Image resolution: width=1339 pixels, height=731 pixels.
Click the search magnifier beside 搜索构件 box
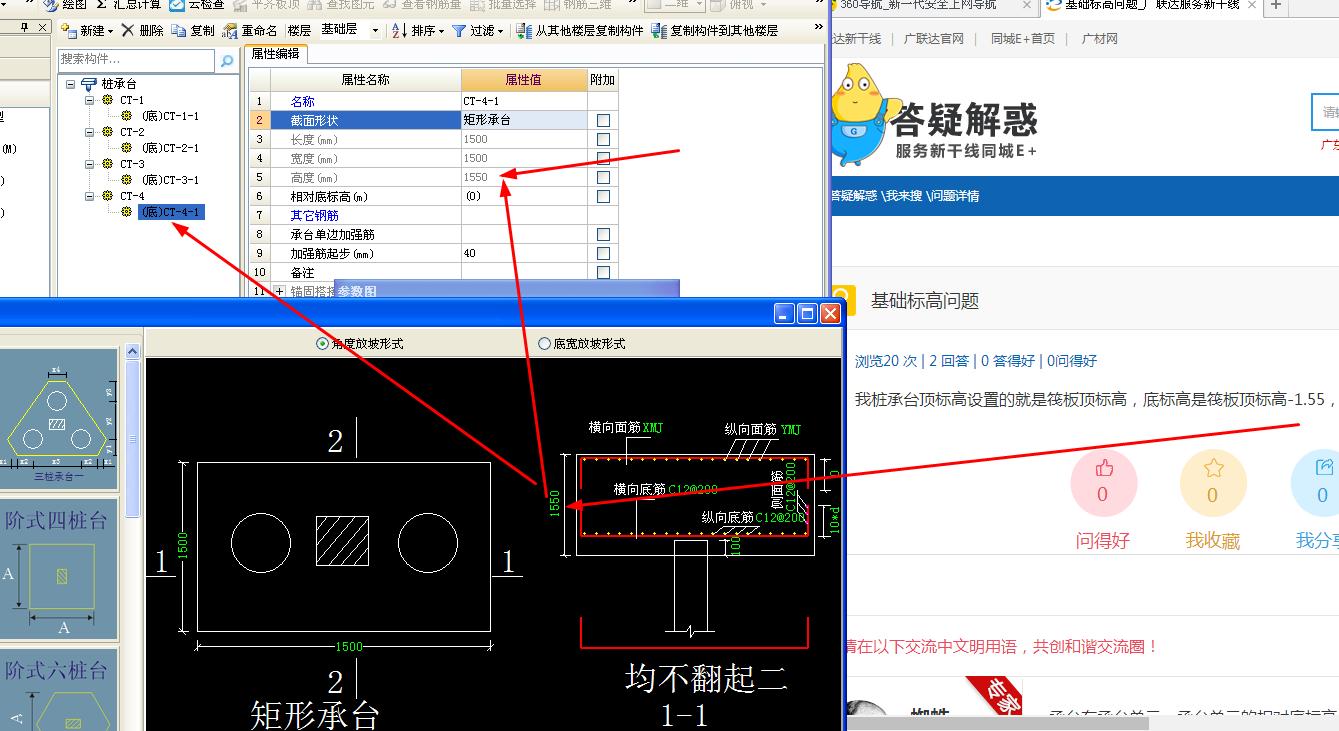pyautogui.click(x=227, y=61)
